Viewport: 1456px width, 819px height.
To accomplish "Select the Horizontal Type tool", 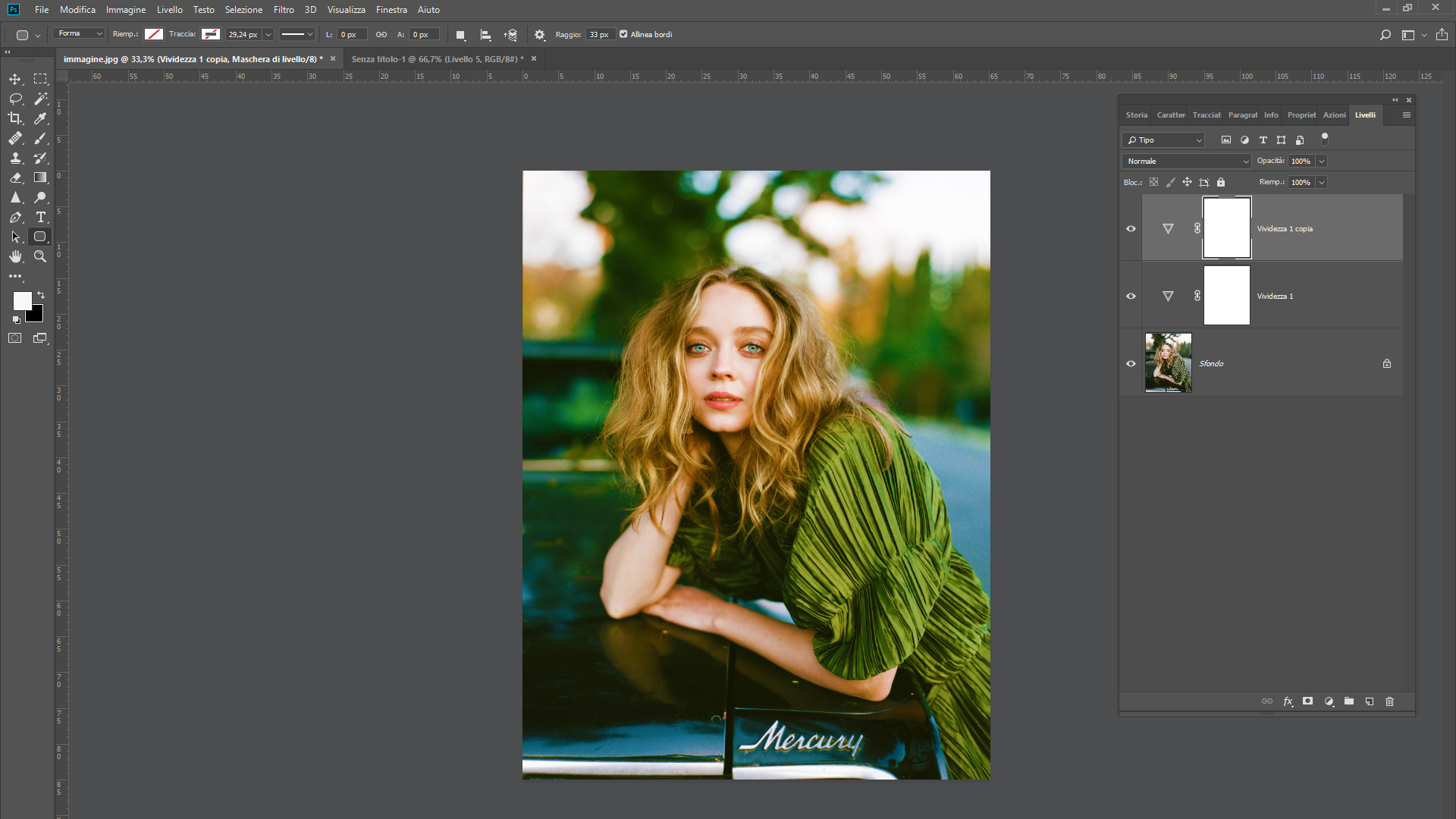I will pyautogui.click(x=41, y=217).
